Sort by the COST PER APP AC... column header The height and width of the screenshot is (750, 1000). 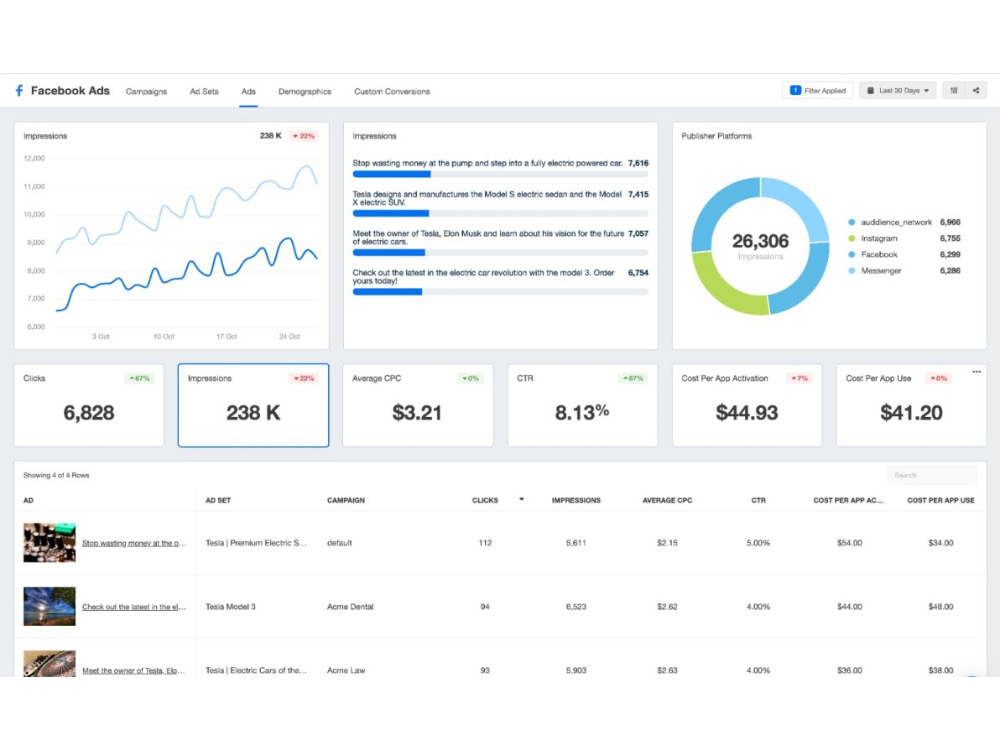[848, 501]
